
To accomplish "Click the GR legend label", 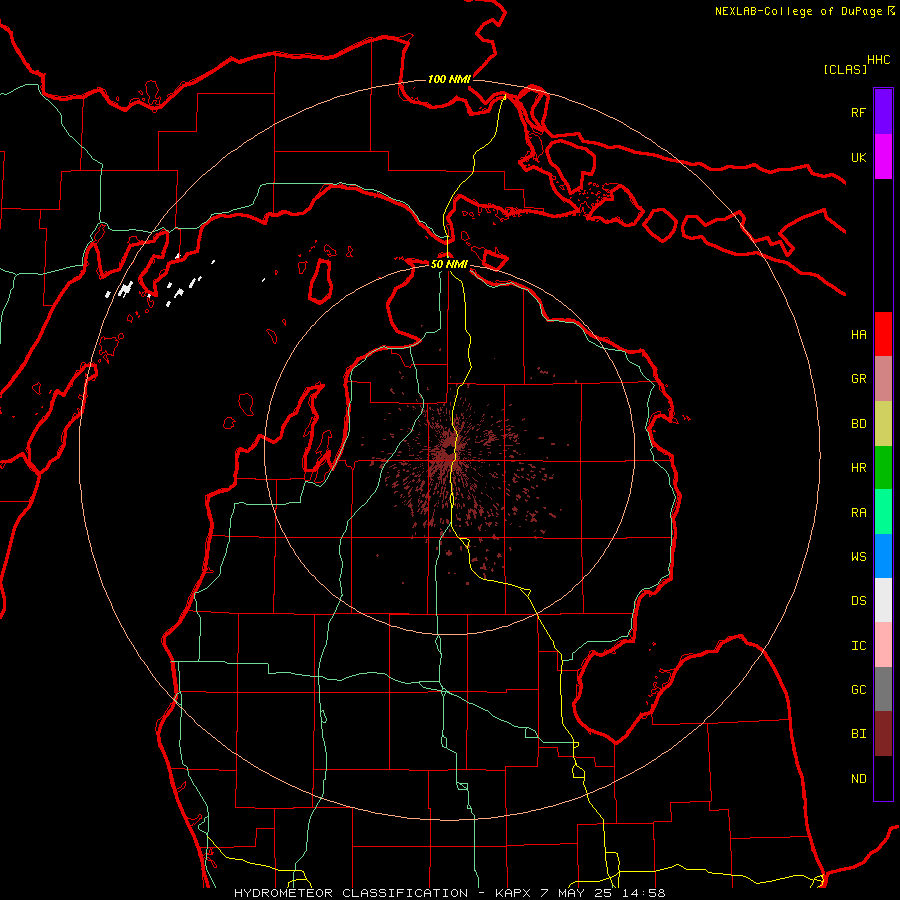I will [x=858, y=379].
